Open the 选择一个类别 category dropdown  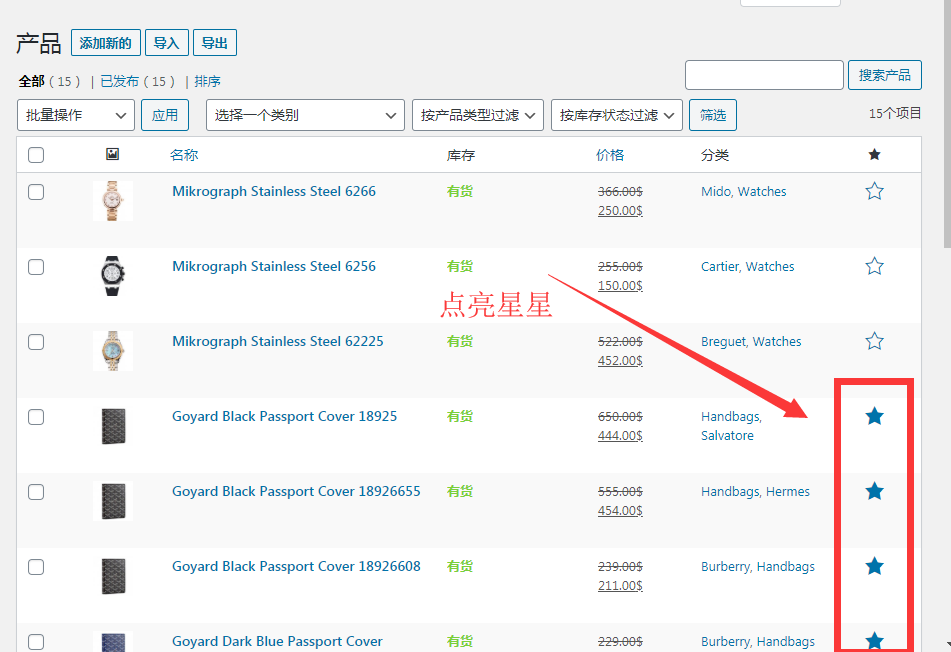305,115
